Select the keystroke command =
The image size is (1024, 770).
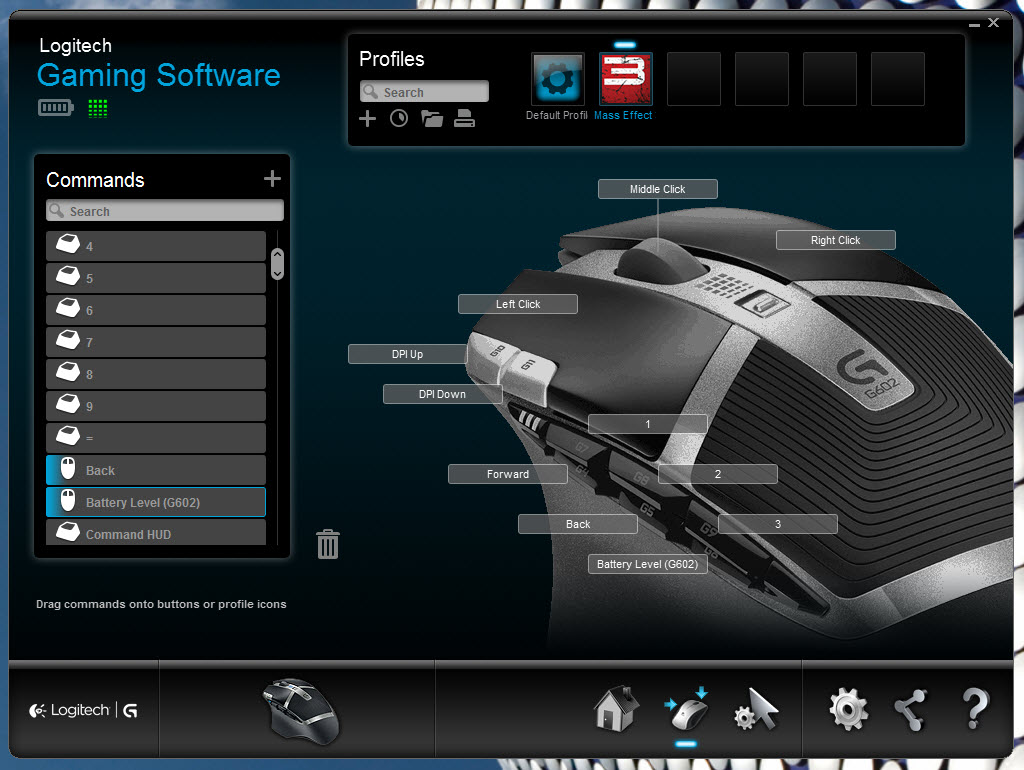pos(156,438)
